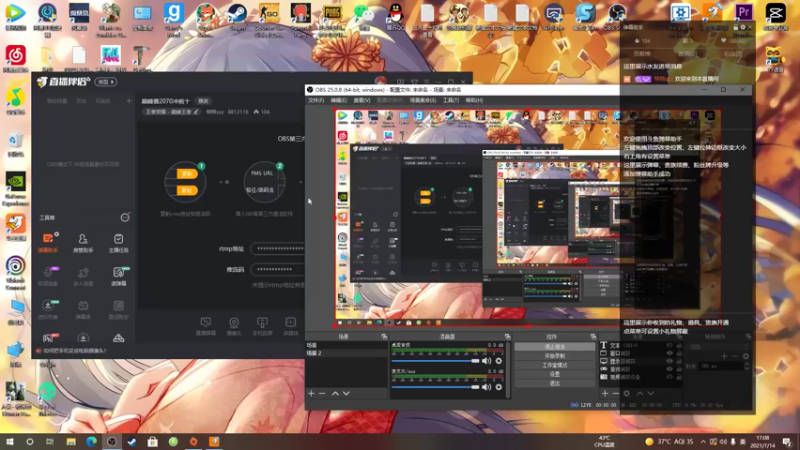The width and height of the screenshot is (800, 450).
Task: Remove the selected scene in OBS
Action: (x=322, y=393)
